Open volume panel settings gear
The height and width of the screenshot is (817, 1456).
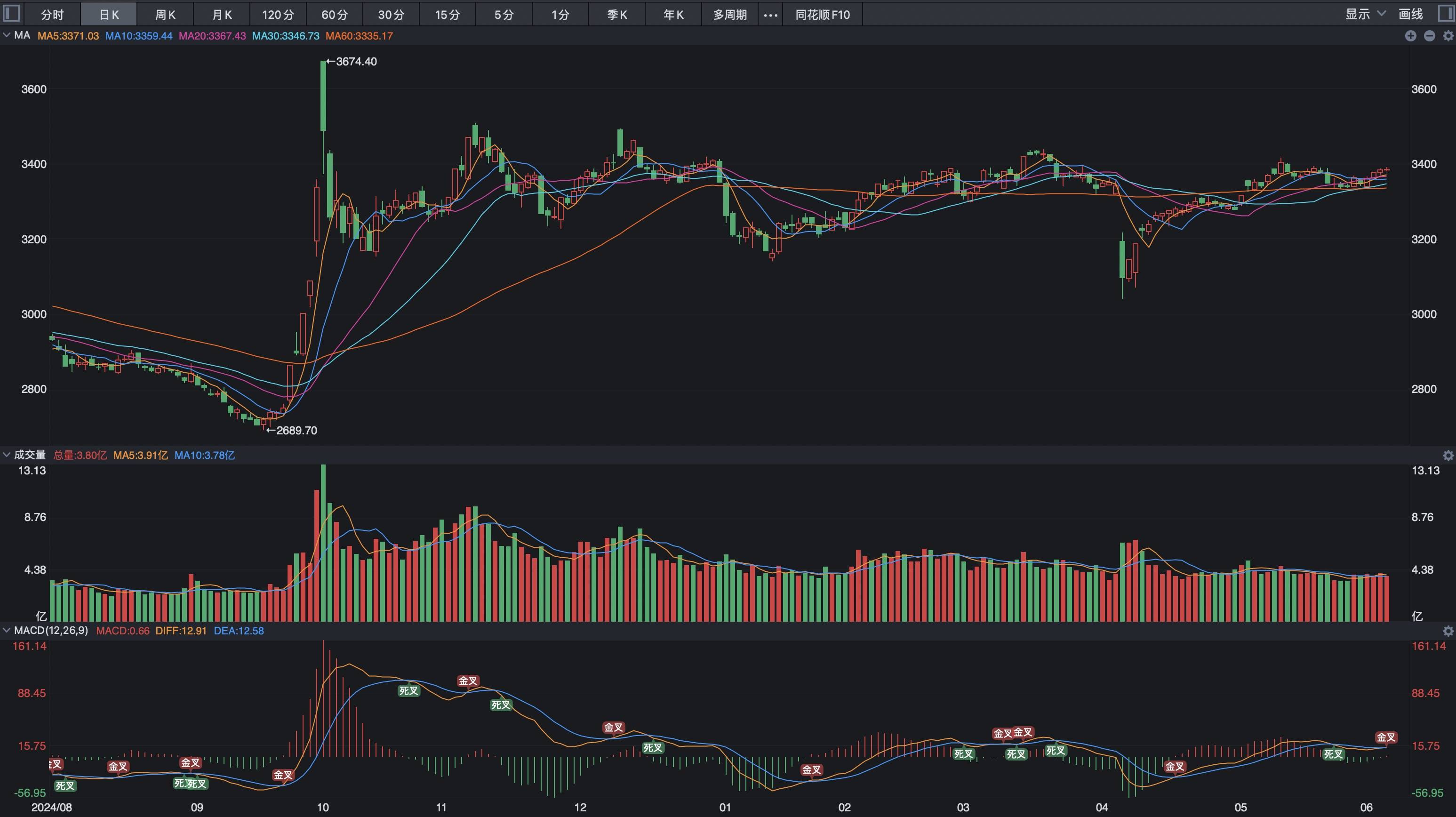1448,455
